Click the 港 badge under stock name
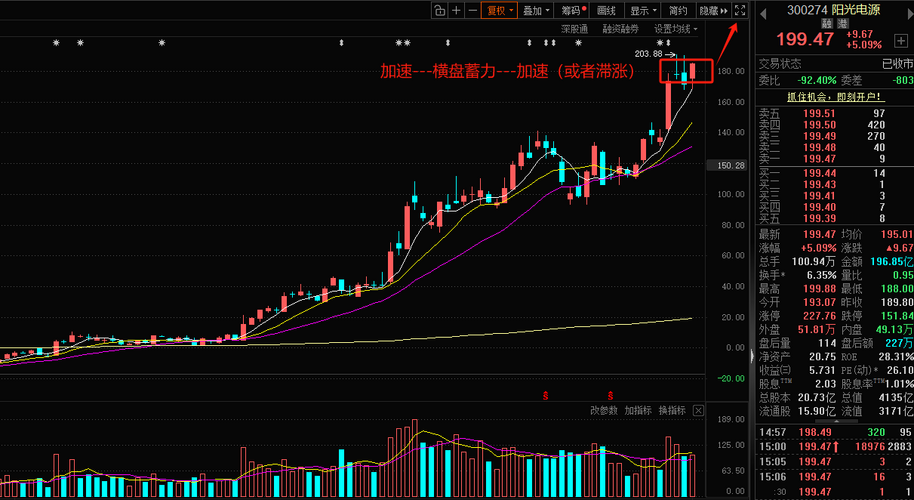This screenshot has width=914, height=500. point(842,24)
